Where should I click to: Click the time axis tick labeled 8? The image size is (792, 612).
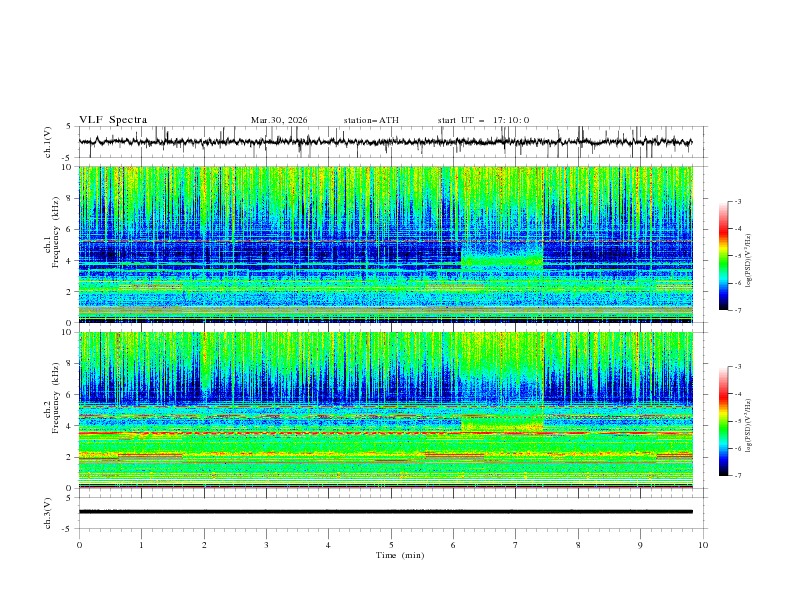(578, 545)
